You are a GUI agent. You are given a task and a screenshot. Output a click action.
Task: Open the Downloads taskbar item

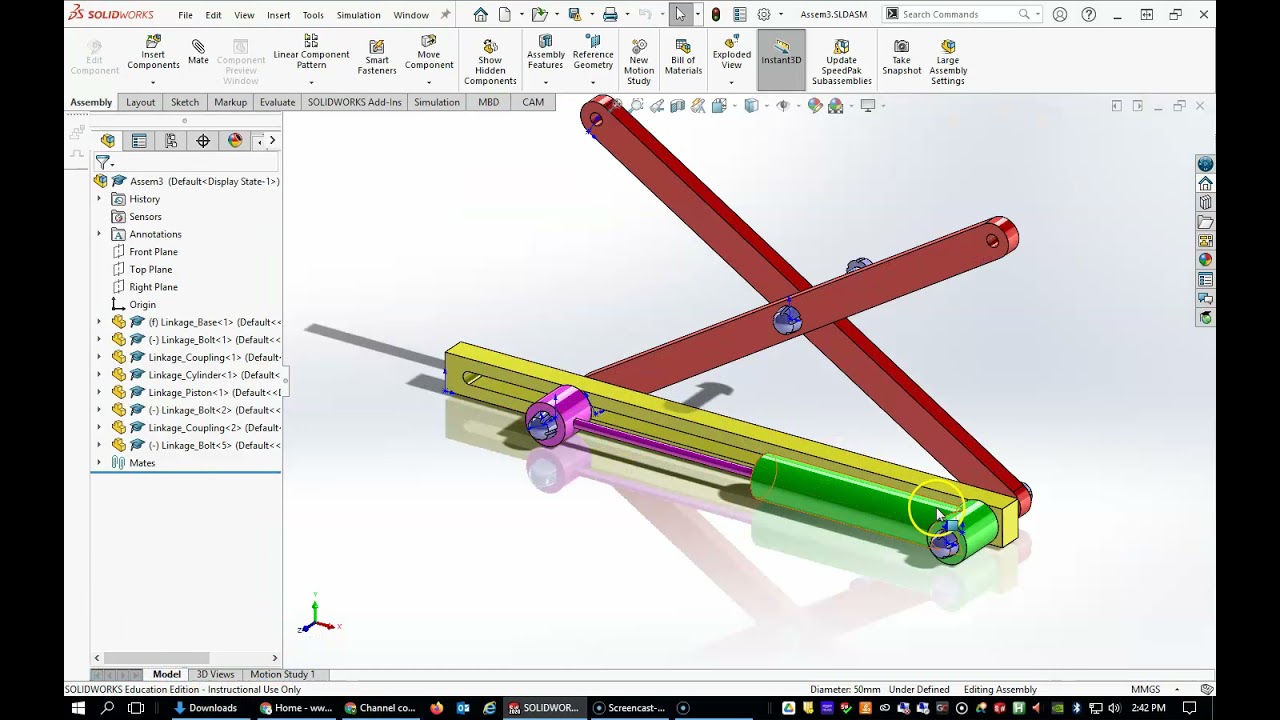pyautogui.click(x=205, y=708)
